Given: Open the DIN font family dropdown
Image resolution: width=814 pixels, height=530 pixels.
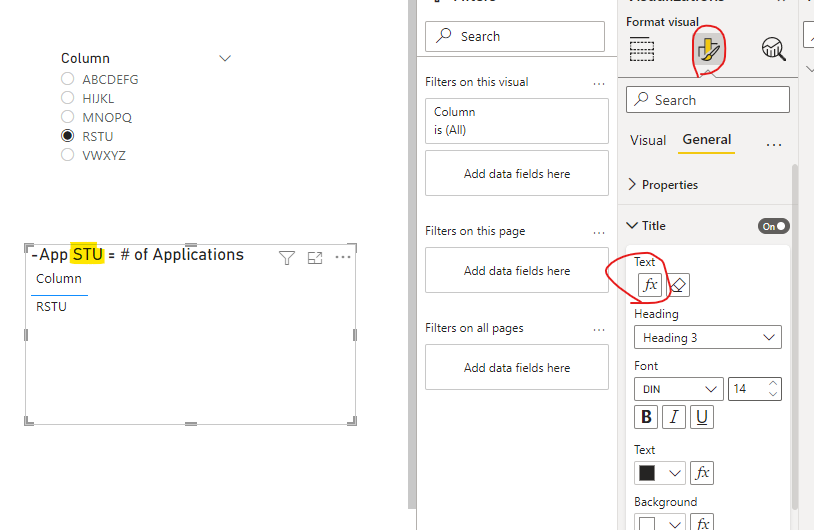Looking at the screenshot, I should (679, 389).
